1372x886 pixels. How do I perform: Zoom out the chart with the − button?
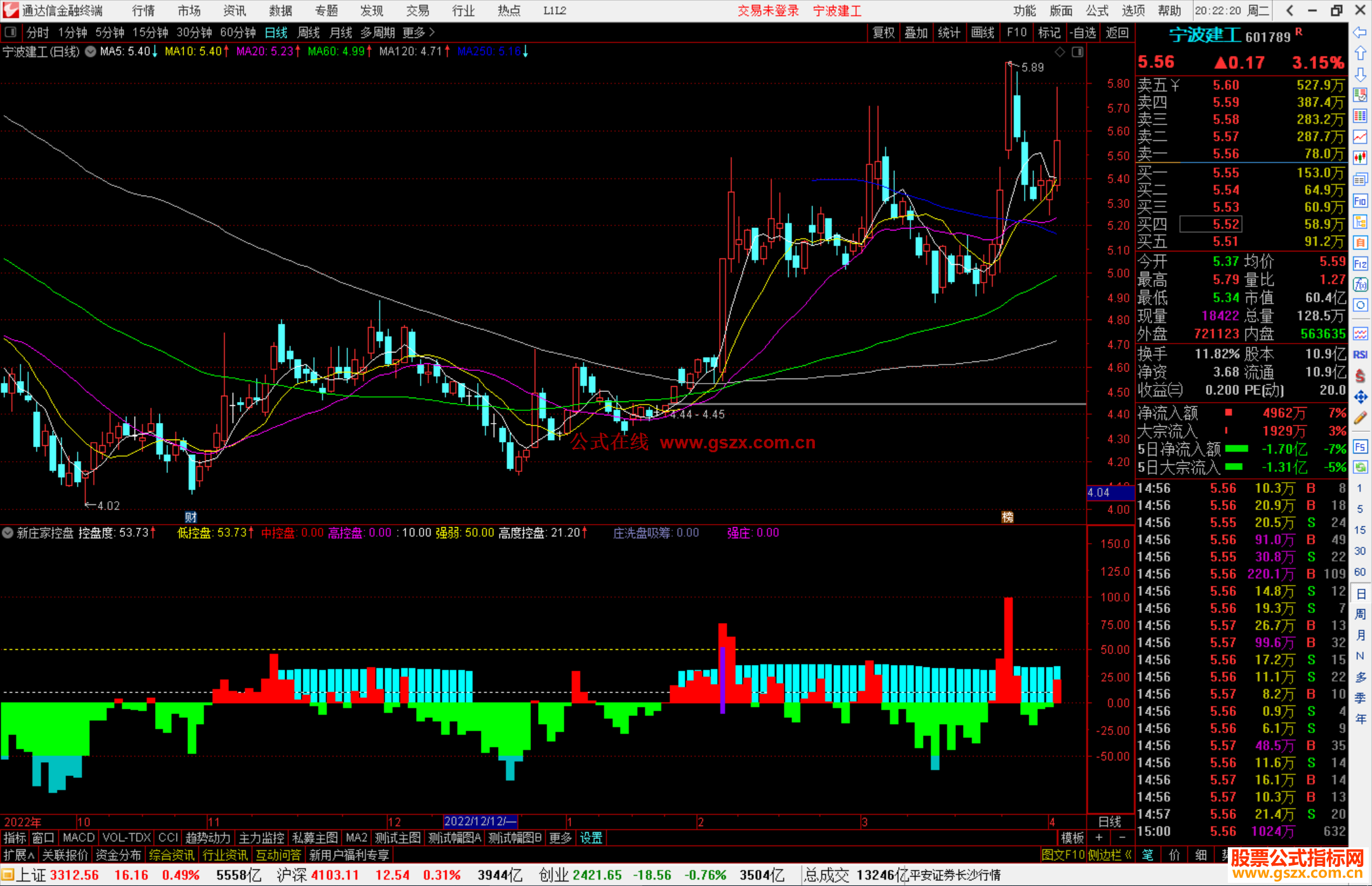tap(1122, 838)
